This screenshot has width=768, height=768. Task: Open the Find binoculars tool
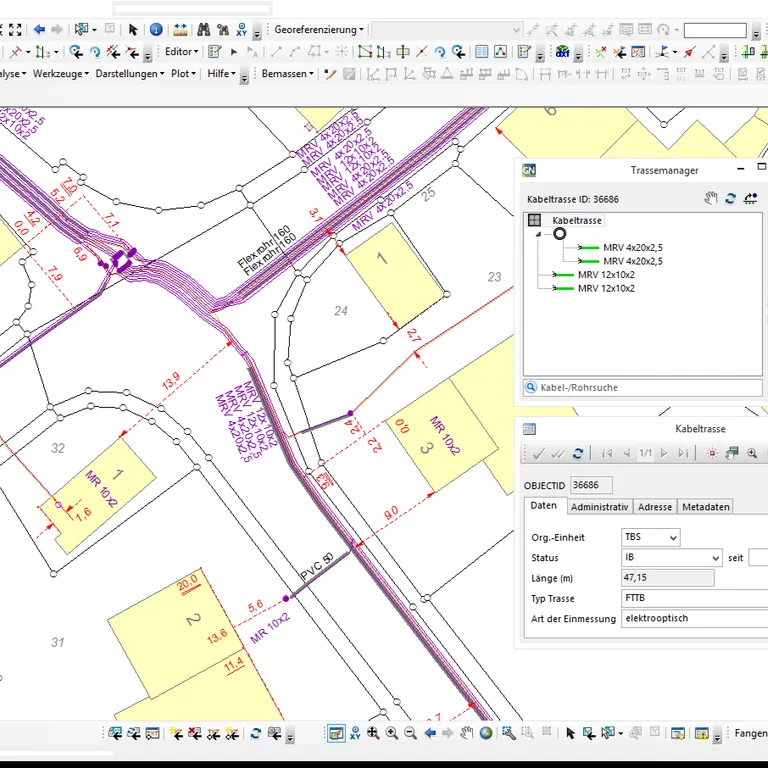pyautogui.click(x=204, y=30)
